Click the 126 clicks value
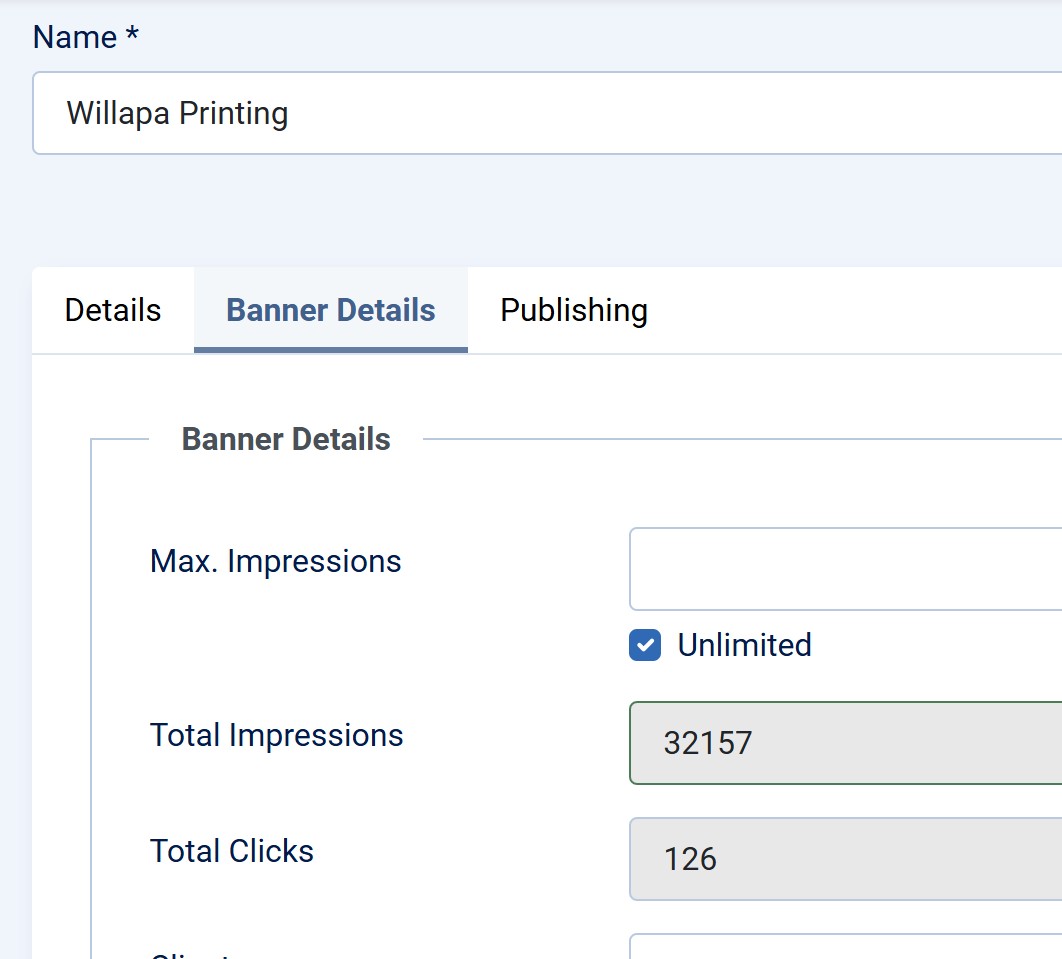1062x959 pixels. coord(690,859)
